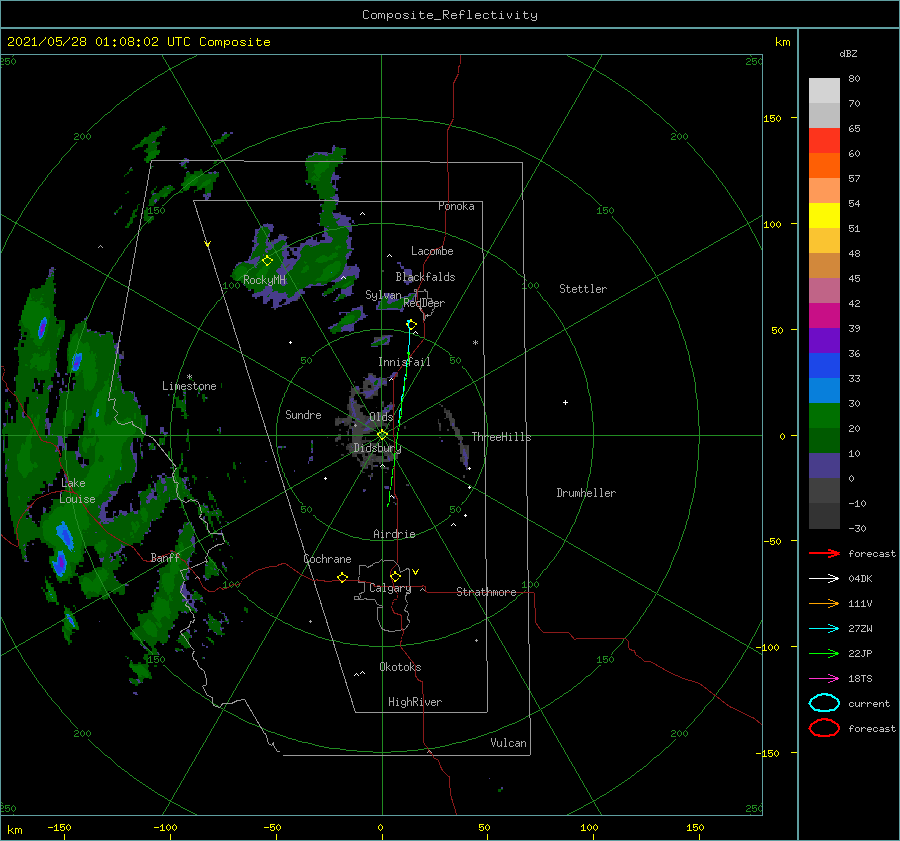900x841 pixels.
Task: Click the -30 value on dBZ scale
Action: pos(857,528)
